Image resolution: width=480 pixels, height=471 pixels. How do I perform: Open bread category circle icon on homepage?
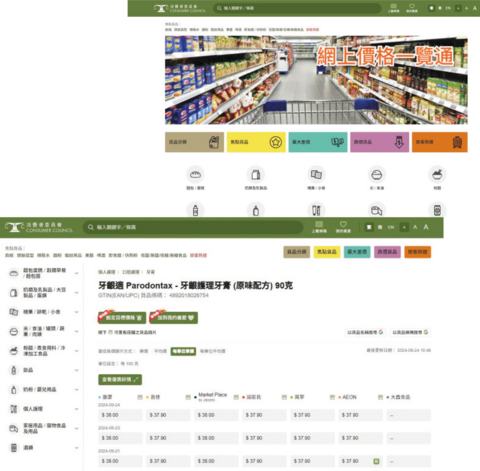coord(195,174)
